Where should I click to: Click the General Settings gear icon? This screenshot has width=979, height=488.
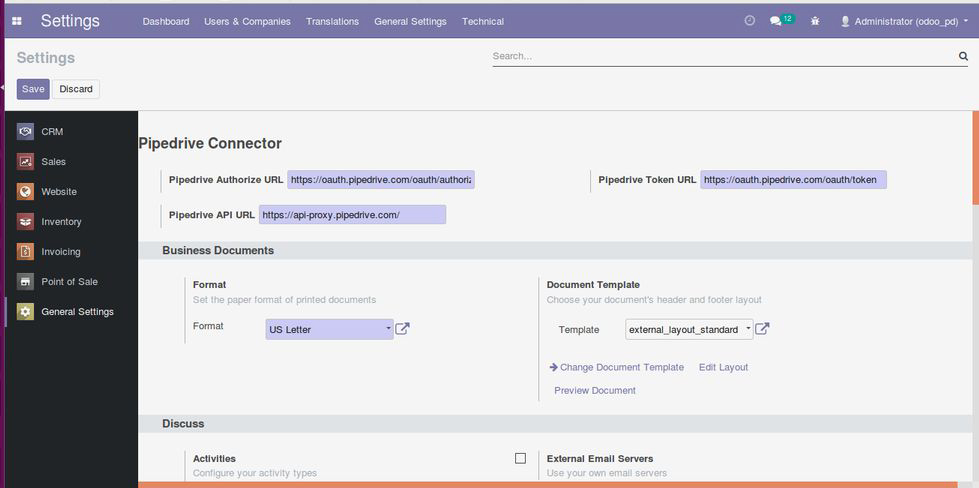click(25, 311)
